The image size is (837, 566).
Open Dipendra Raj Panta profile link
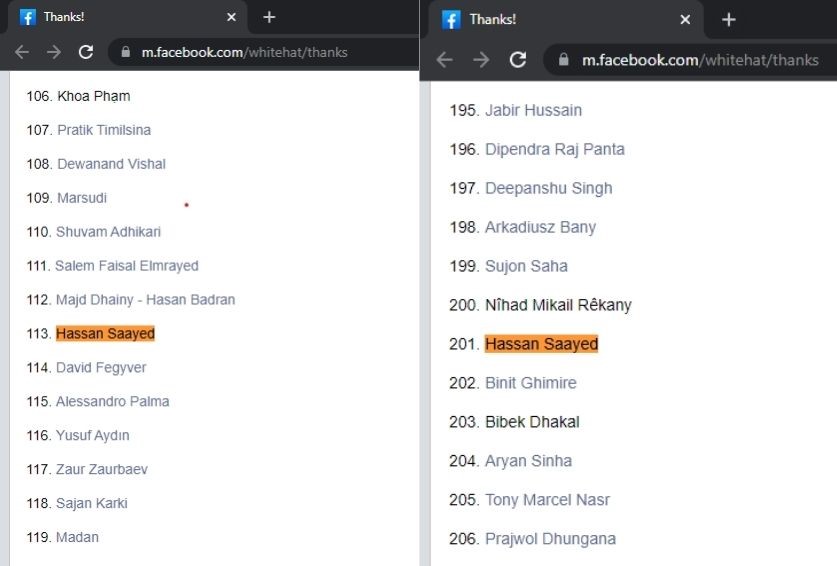(554, 149)
